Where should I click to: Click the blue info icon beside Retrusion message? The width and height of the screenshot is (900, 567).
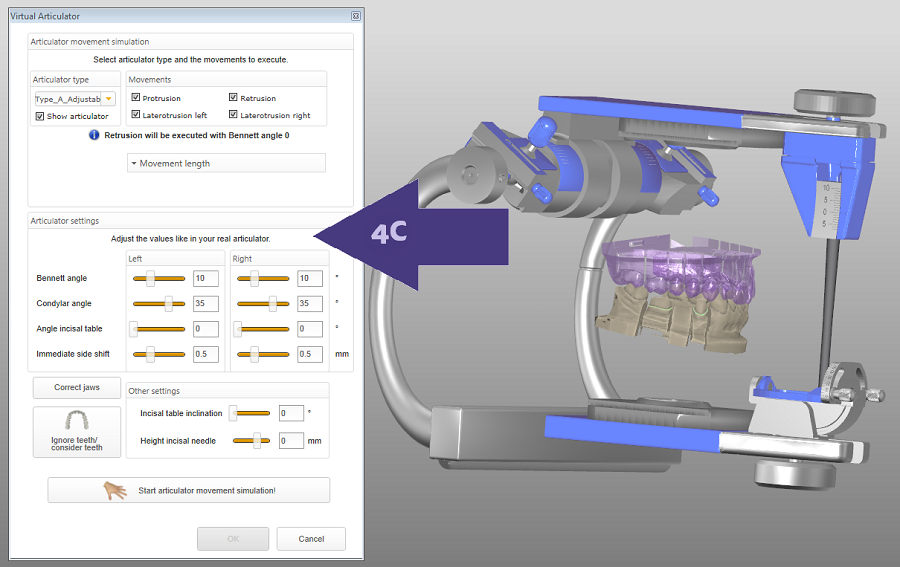[x=94, y=135]
